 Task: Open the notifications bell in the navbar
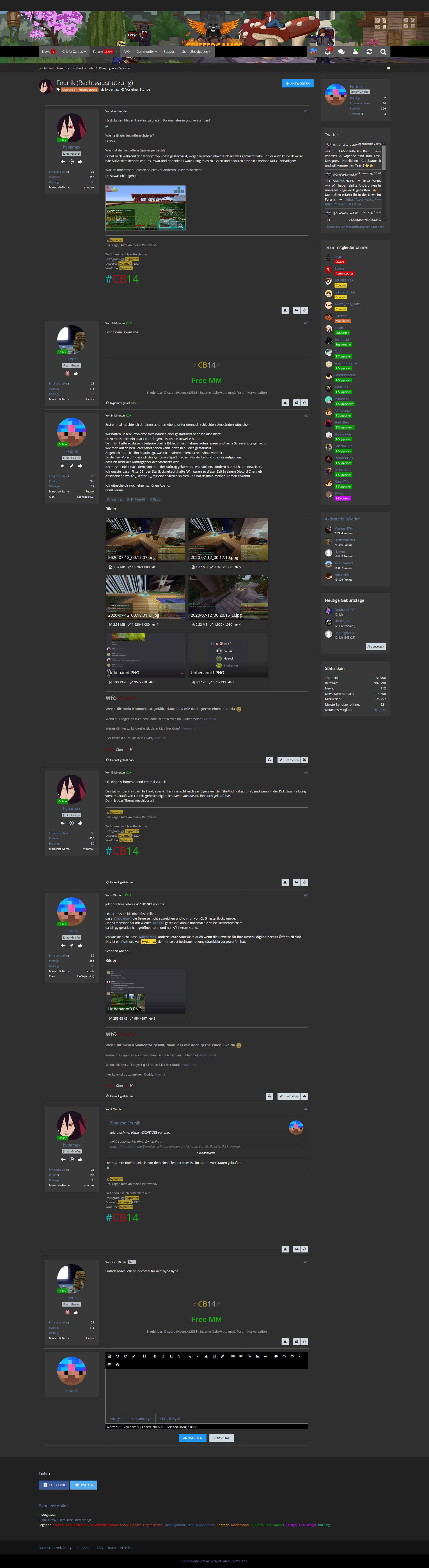327,52
